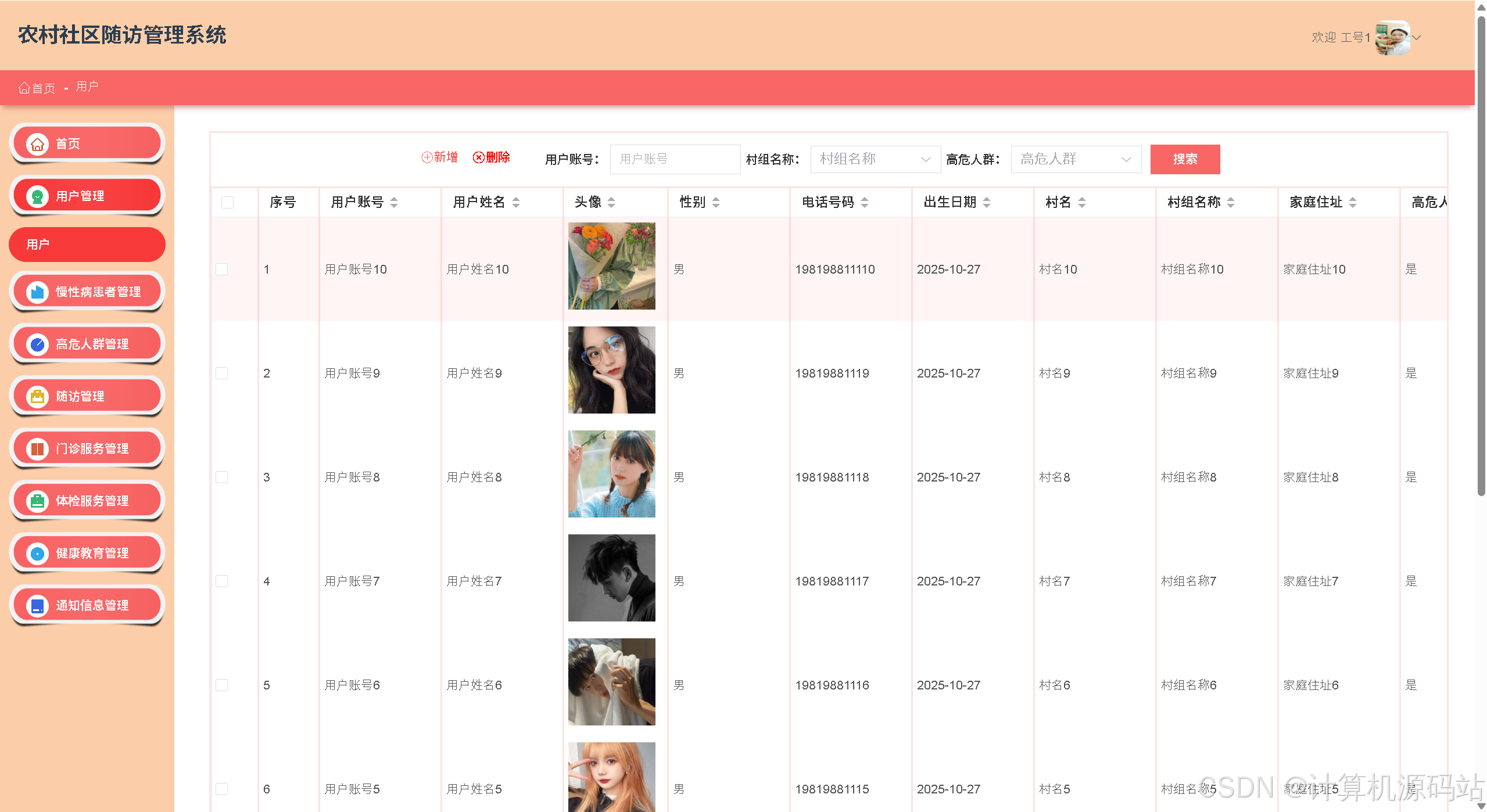Click phone number 198198811110
This screenshot has height=812, width=1487.
pos(834,270)
